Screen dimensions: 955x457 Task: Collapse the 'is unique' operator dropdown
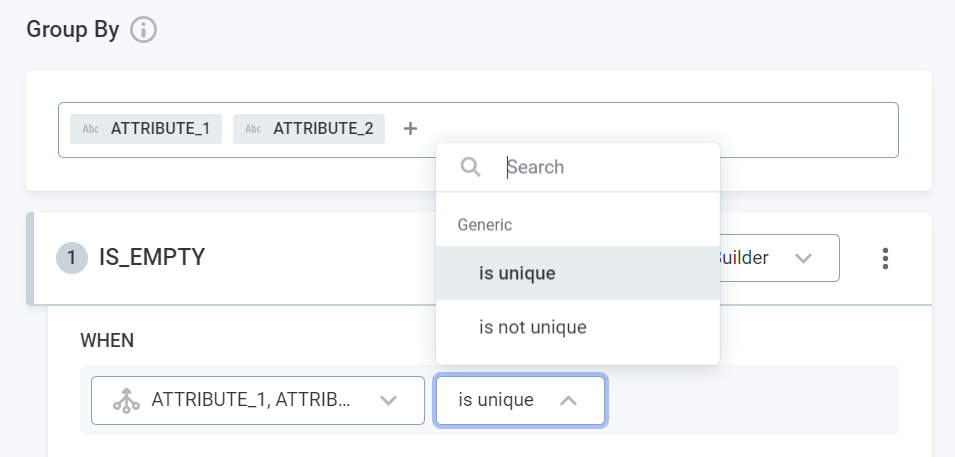(519, 400)
